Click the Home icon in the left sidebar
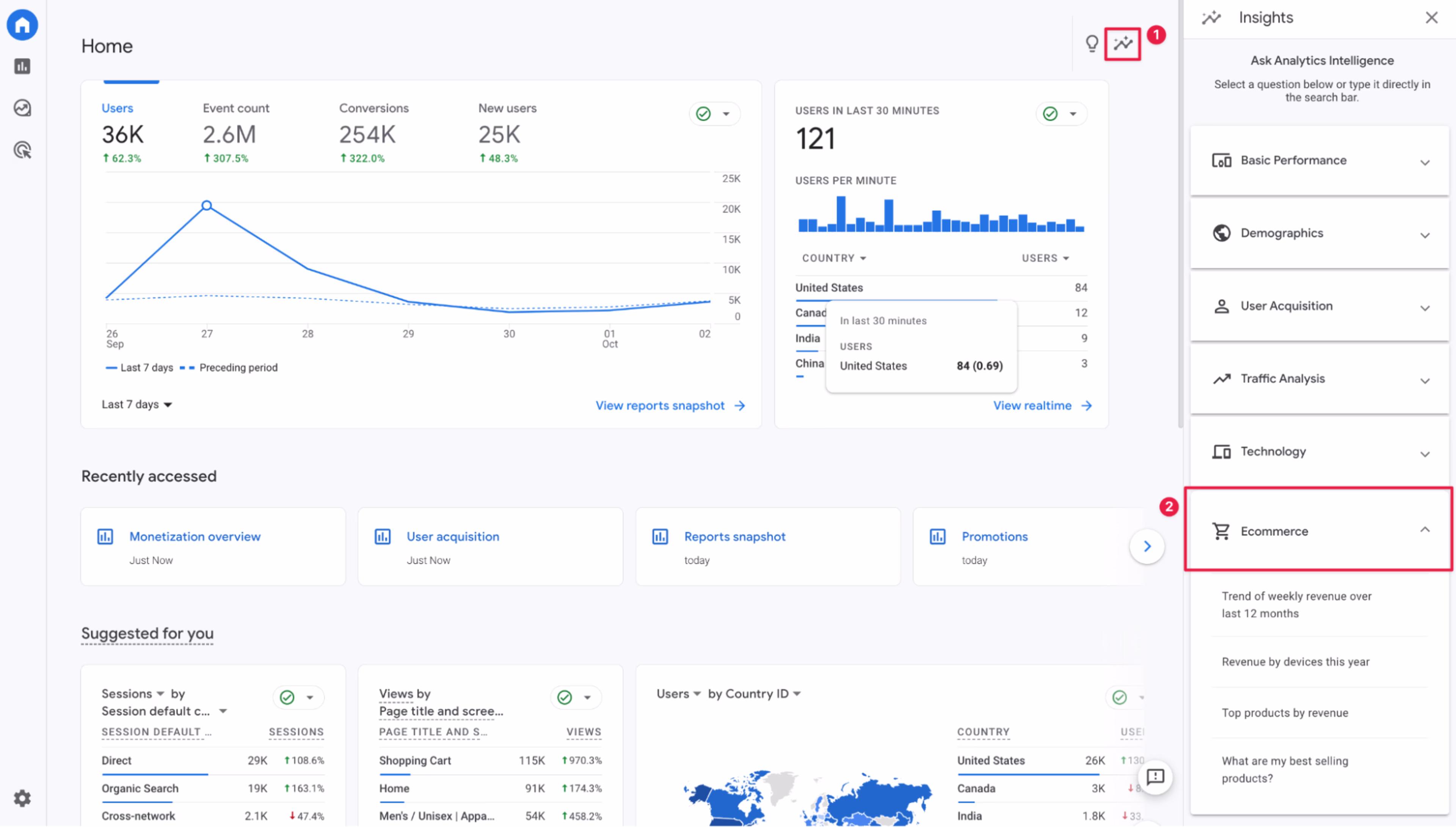This screenshot has width=1456, height=827. (x=22, y=25)
